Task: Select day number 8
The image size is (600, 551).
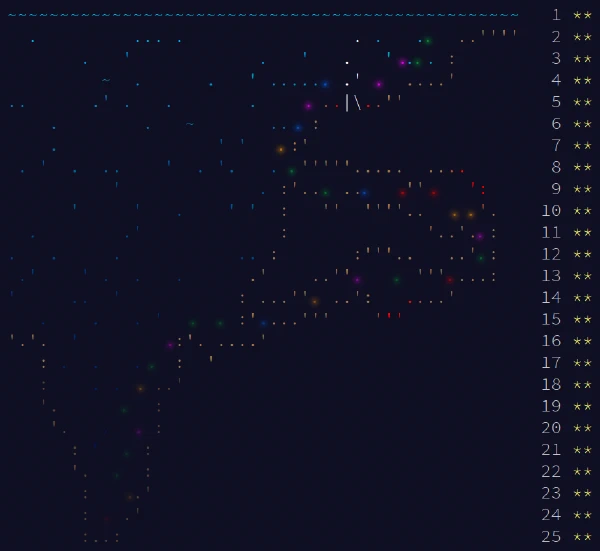Action: pyautogui.click(x=556, y=167)
